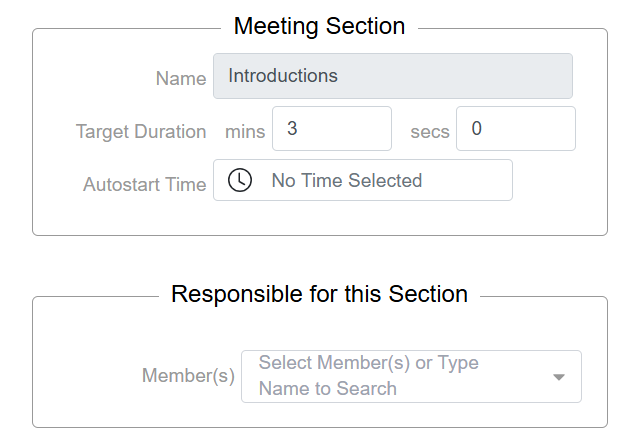This screenshot has height=436, width=643.
Task: Click the digit 0 in the secs field
Action: point(477,128)
